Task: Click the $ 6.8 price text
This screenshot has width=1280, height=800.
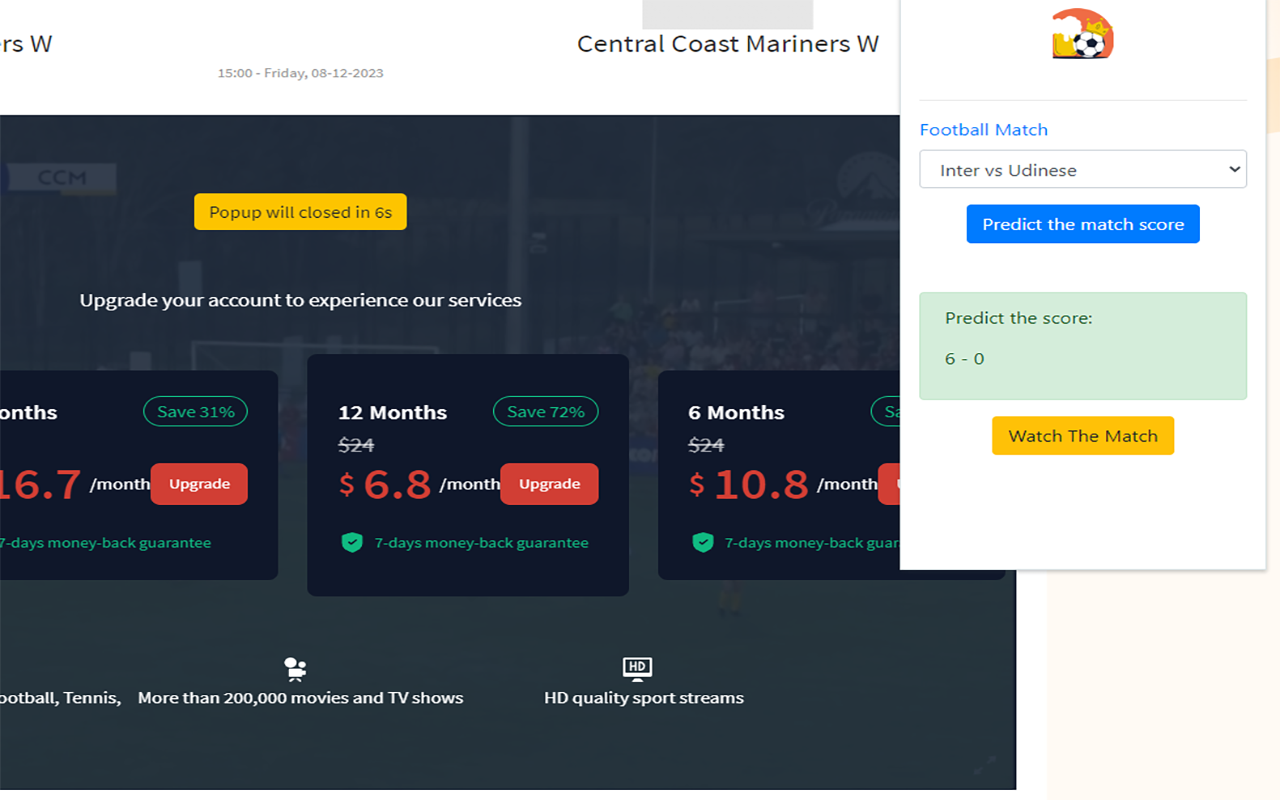Action: pos(385,485)
